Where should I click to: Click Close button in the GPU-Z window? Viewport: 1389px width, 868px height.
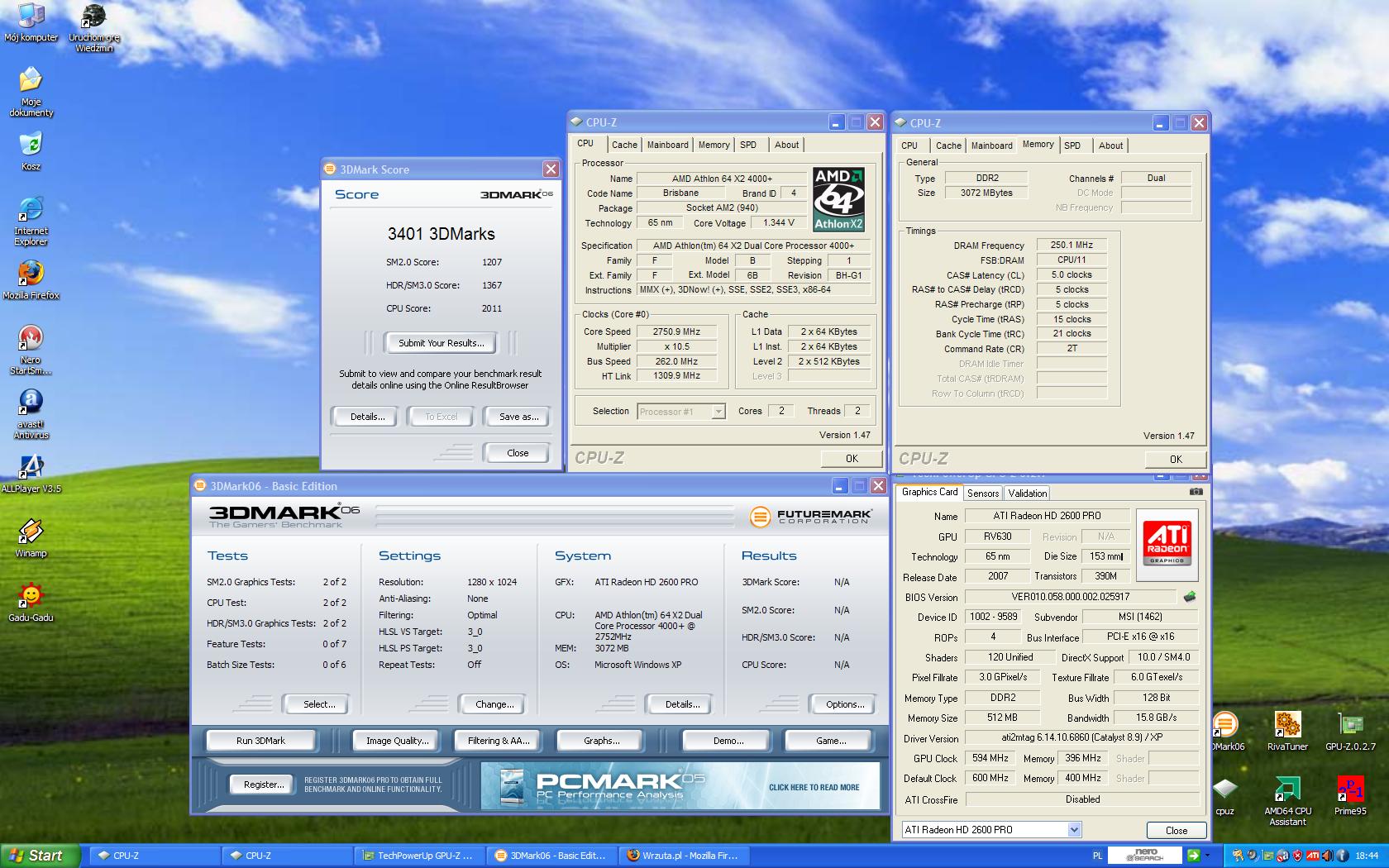coord(1177,830)
